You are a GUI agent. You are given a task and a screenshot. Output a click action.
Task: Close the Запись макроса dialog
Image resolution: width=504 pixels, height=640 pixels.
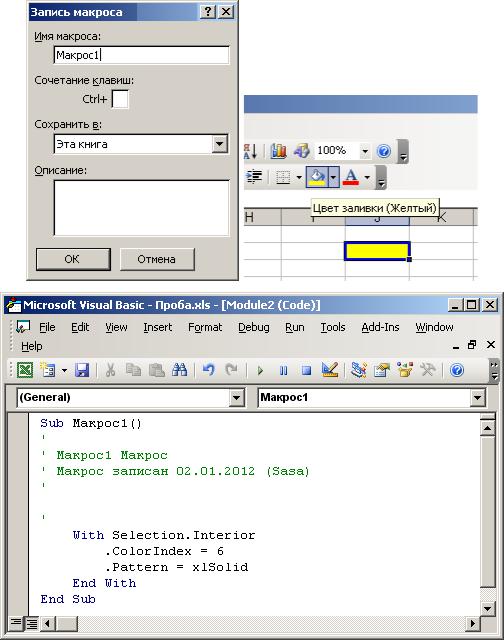(226, 12)
